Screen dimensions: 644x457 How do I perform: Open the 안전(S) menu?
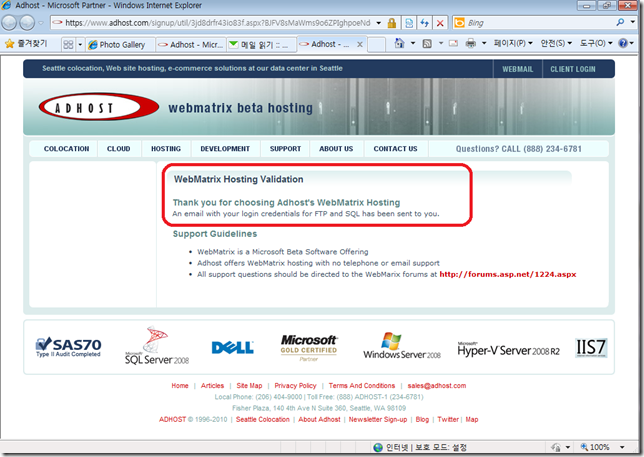pyautogui.click(x=556, y=43)
